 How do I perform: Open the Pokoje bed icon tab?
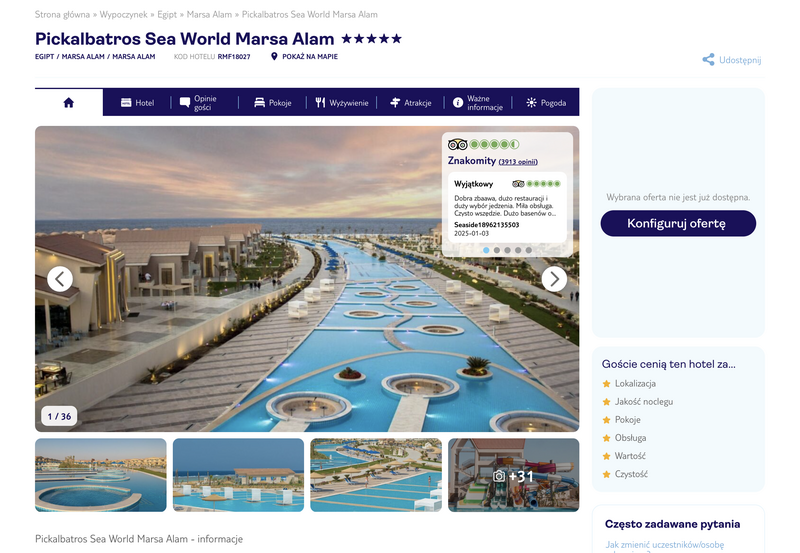click(273, 103)
